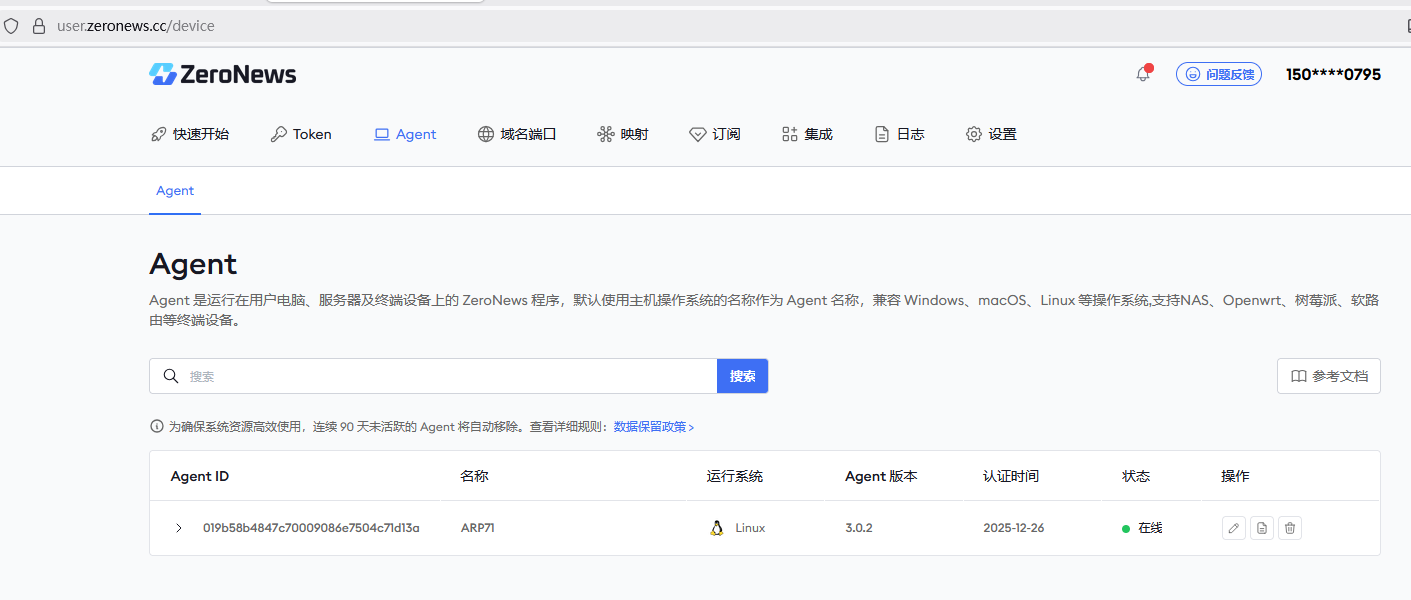Open the 集成 navigation item
The height and width of the screenshot is (600, 1411).
pyautogui.click(x=807, y=134)
